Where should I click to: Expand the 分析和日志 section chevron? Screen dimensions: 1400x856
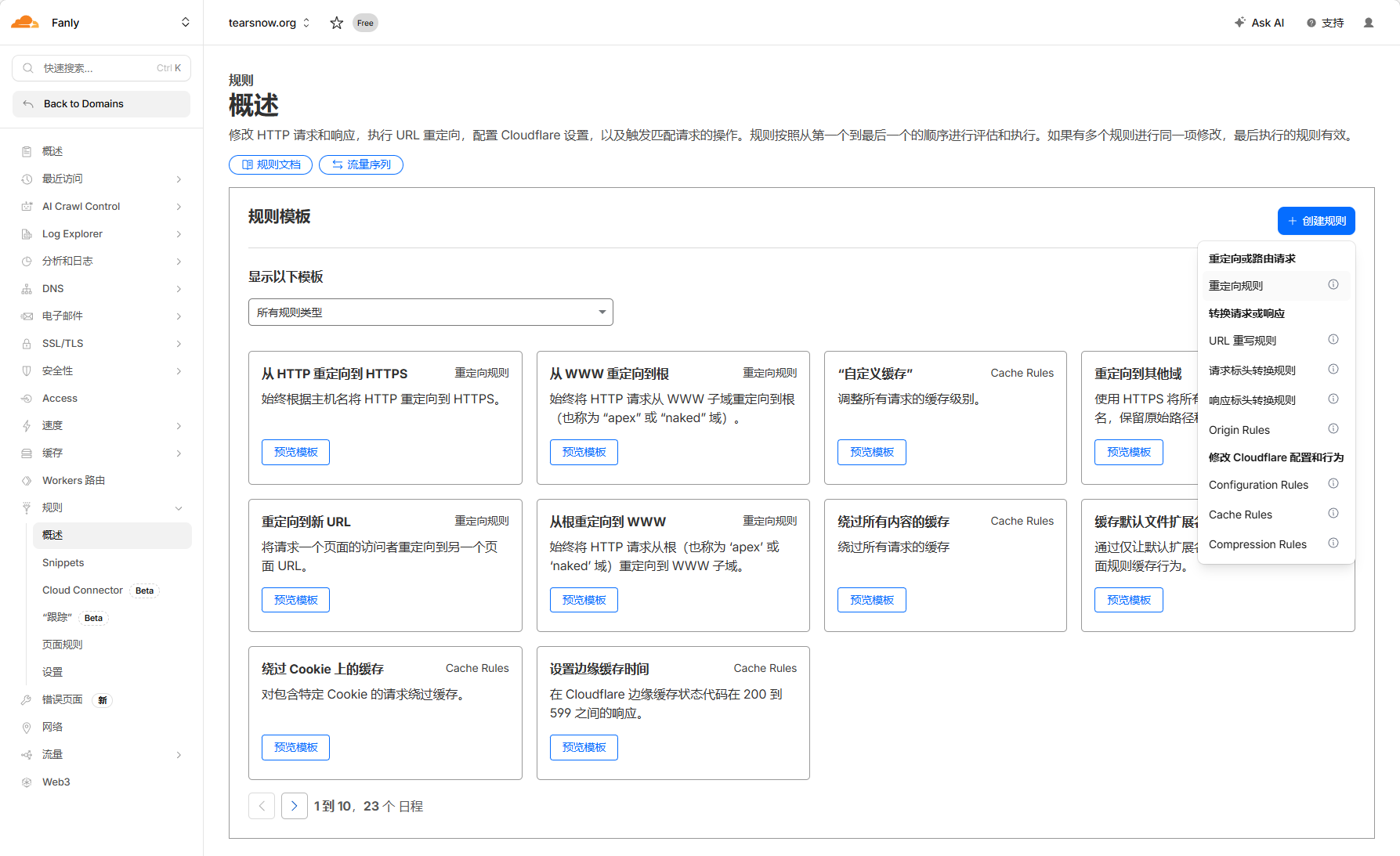tap(179, 262)
